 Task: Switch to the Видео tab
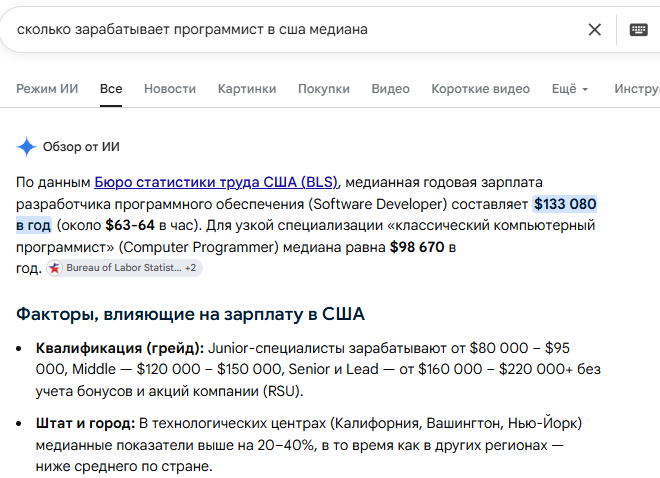tap(390, 89)
